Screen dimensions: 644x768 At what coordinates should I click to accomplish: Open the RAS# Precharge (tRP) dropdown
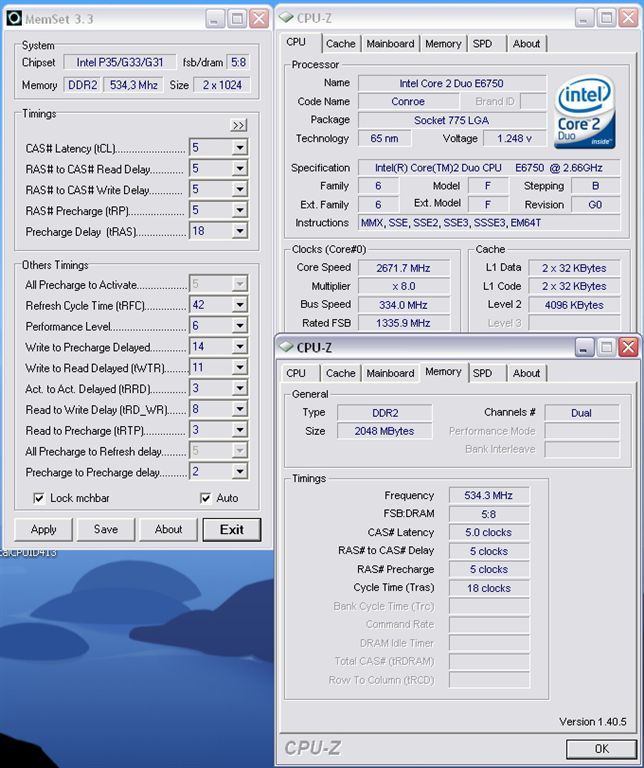tap(239, 210)
